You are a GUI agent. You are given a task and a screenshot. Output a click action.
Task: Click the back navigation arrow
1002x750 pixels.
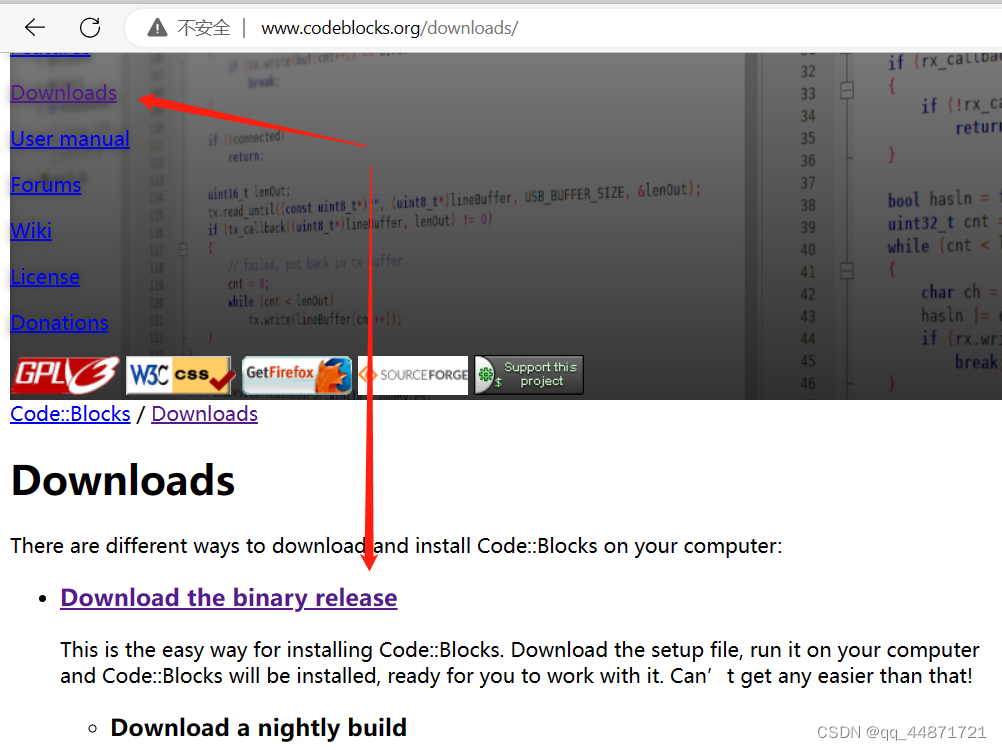[34, 27]
